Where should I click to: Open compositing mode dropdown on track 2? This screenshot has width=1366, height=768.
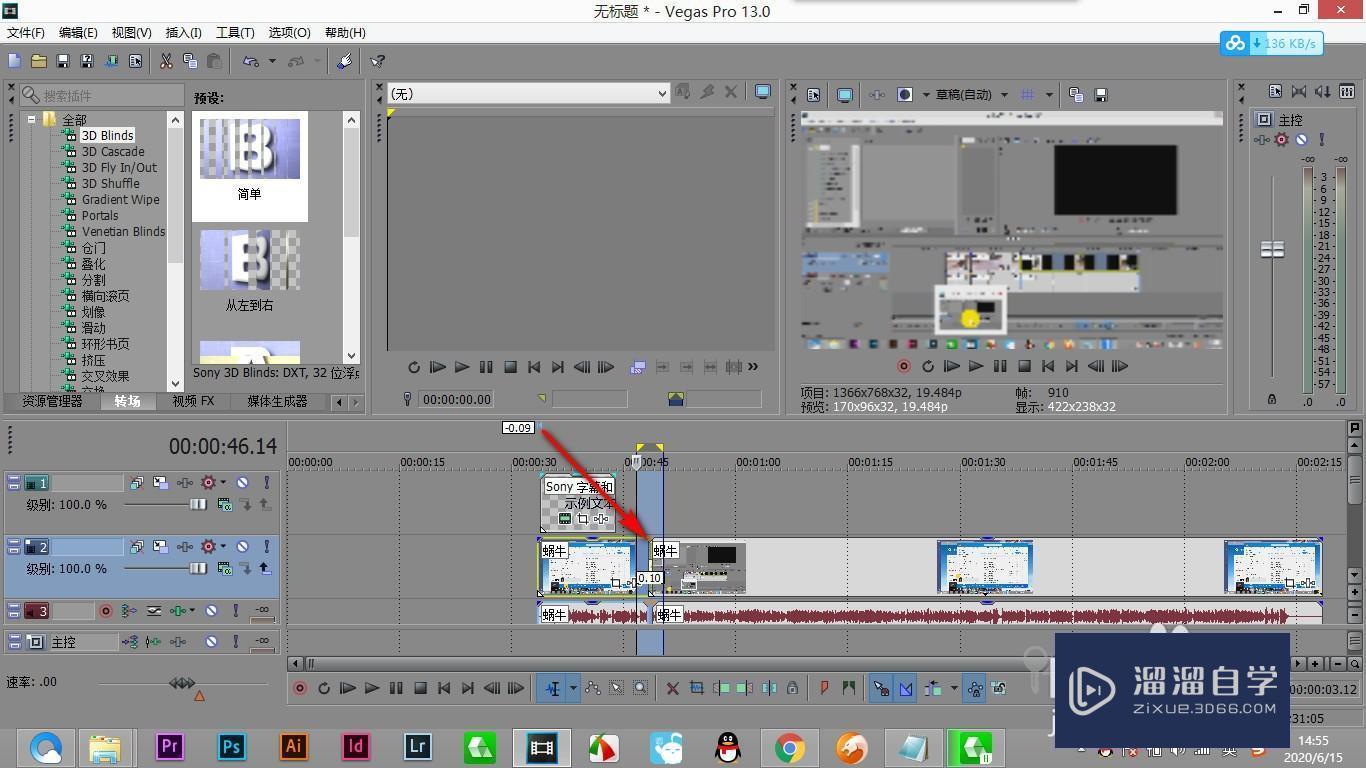(x=224, y=568)
